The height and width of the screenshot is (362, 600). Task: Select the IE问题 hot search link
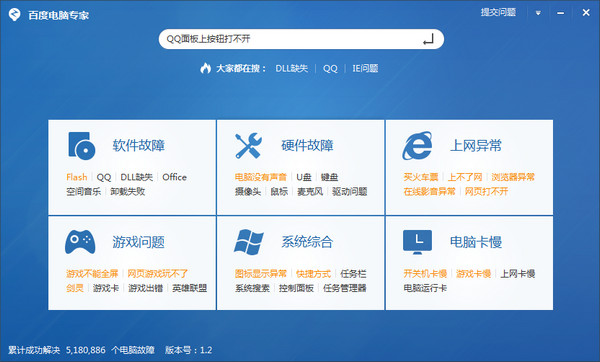(x=365, y=68)
